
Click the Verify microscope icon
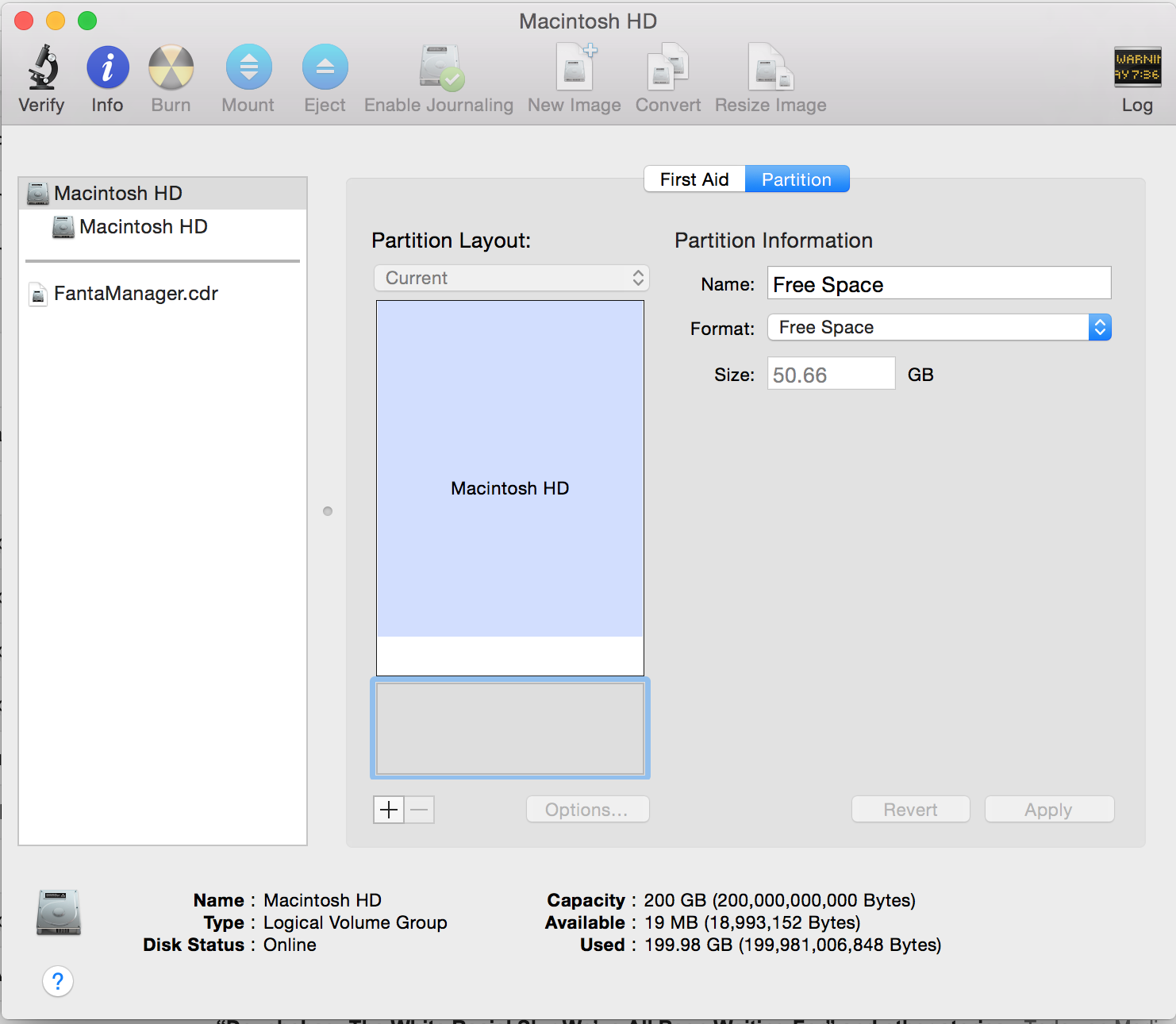tap(42, 67)
